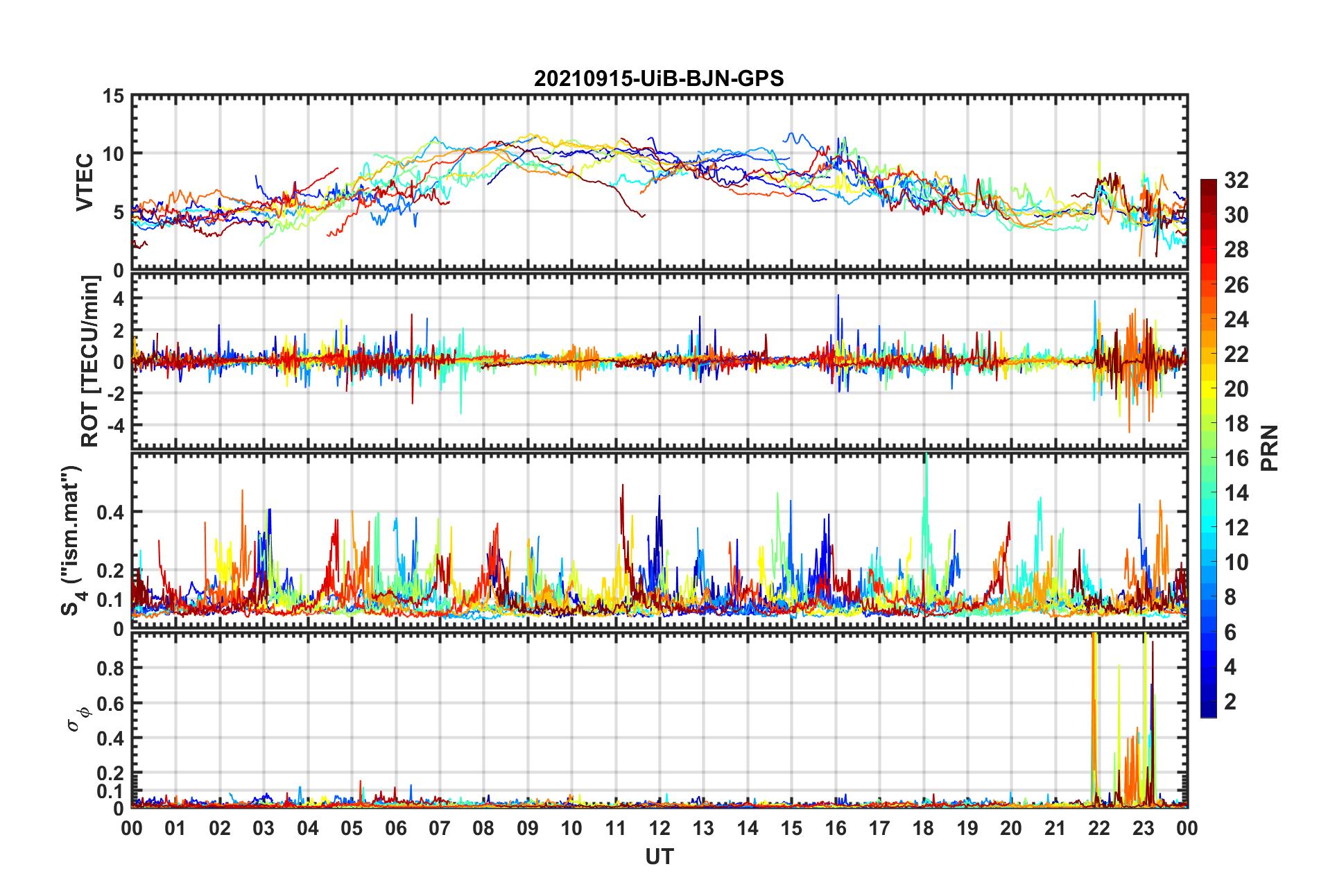The height and width of the screenshot is (896, 1319).
Task: Click x-axis hour label 17
Action: click(x=879, y=828)
